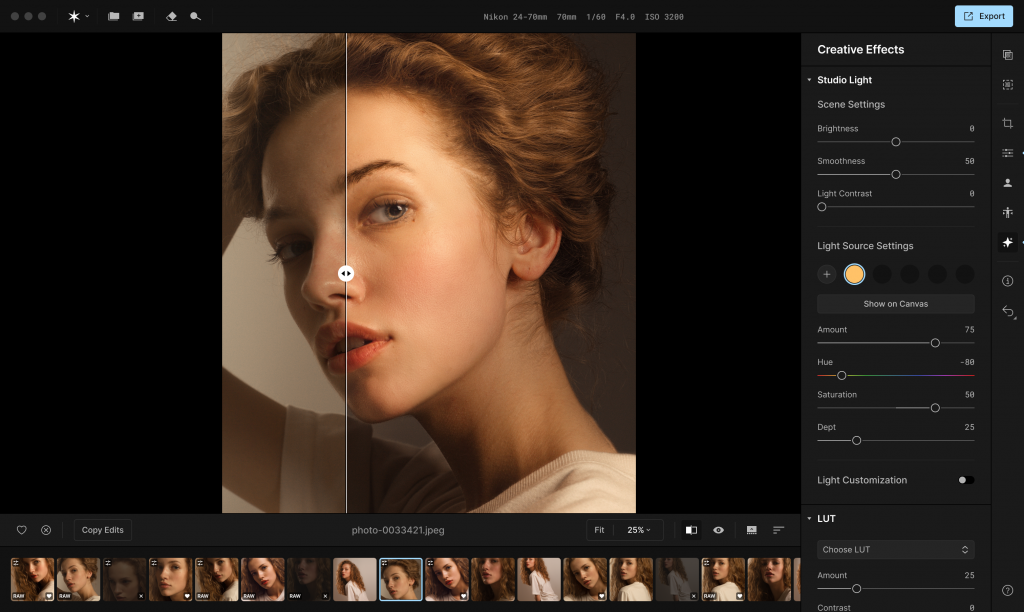Open the info icon in sidebar

(x=1008, y=281)
